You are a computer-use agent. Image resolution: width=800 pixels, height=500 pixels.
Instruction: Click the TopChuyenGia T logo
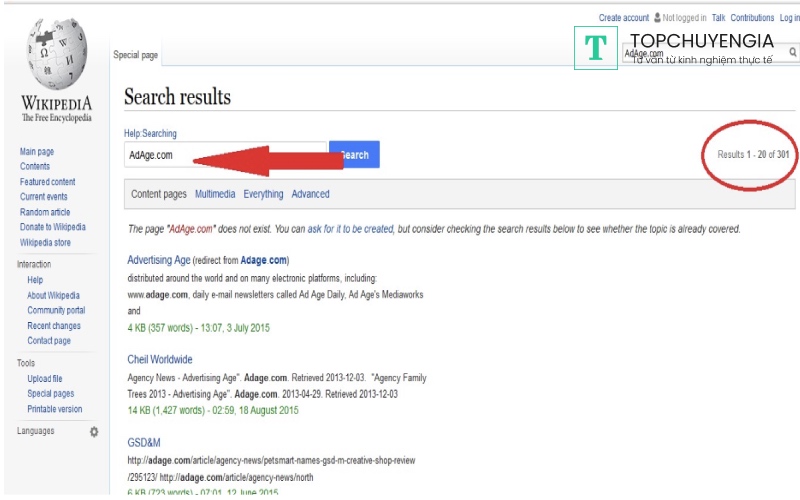[596, 48]
